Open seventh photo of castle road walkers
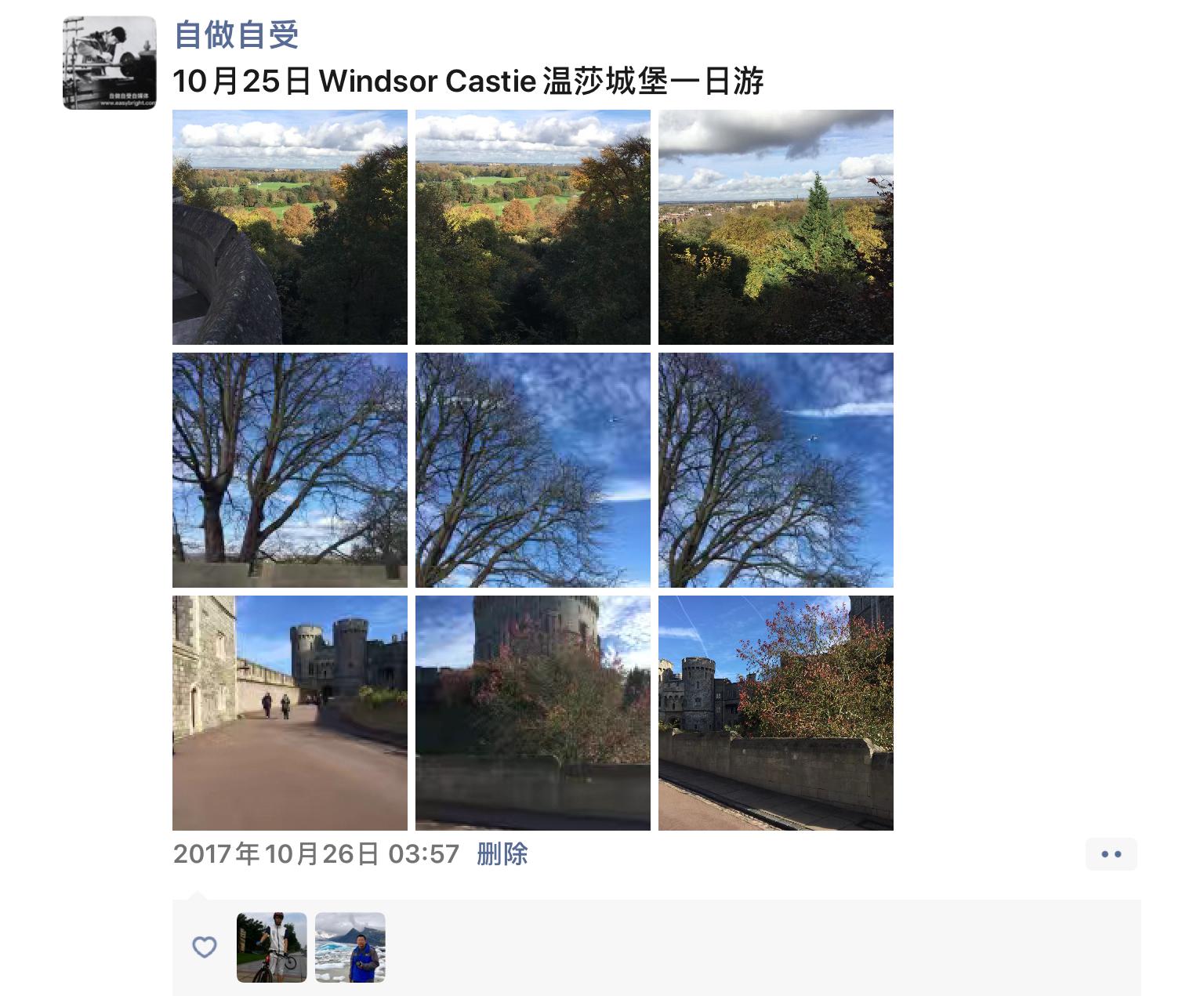Screen dimensions: 1204x996 coord(290,713)
